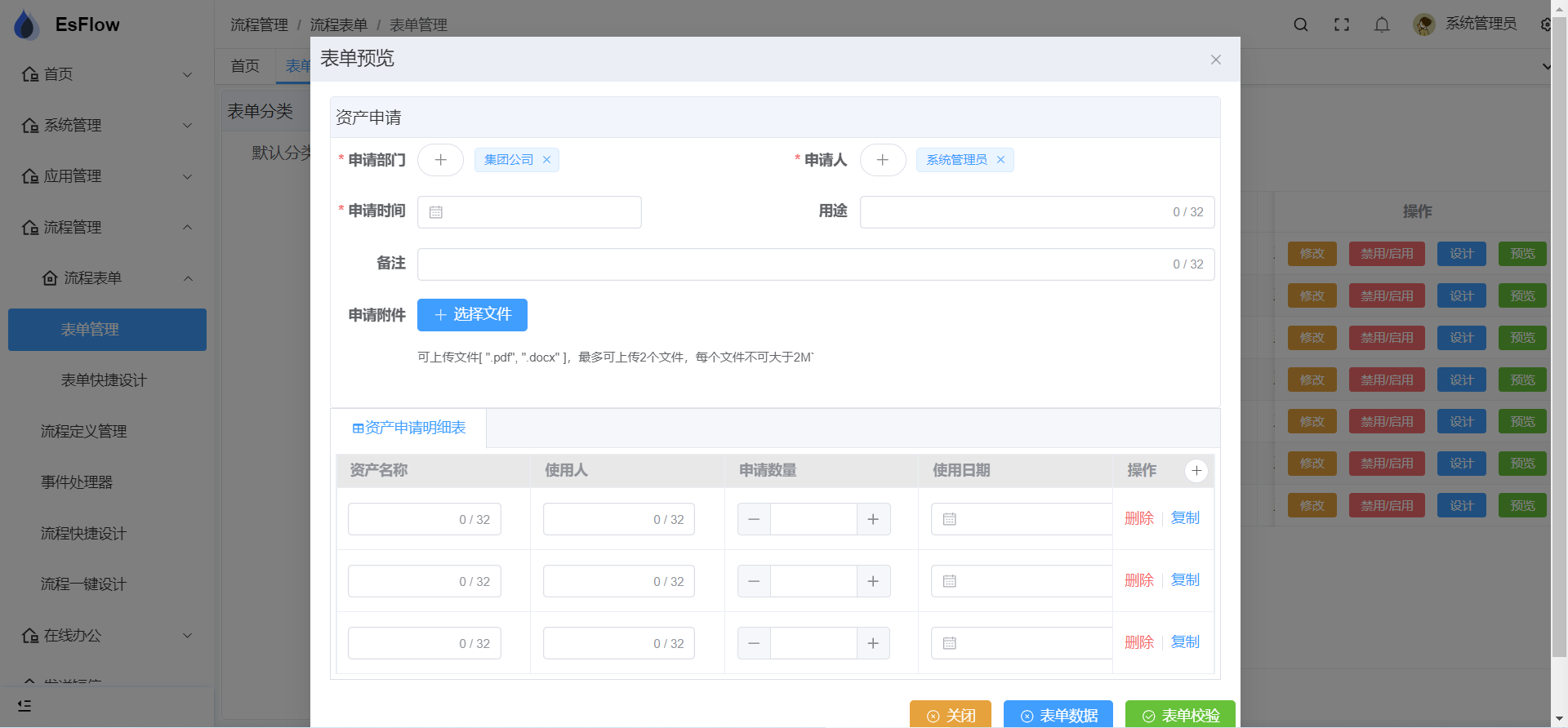Add an applicant with the 申请人 plus button
Viewport: 1568px width, 728px height.
click(883, 160)
